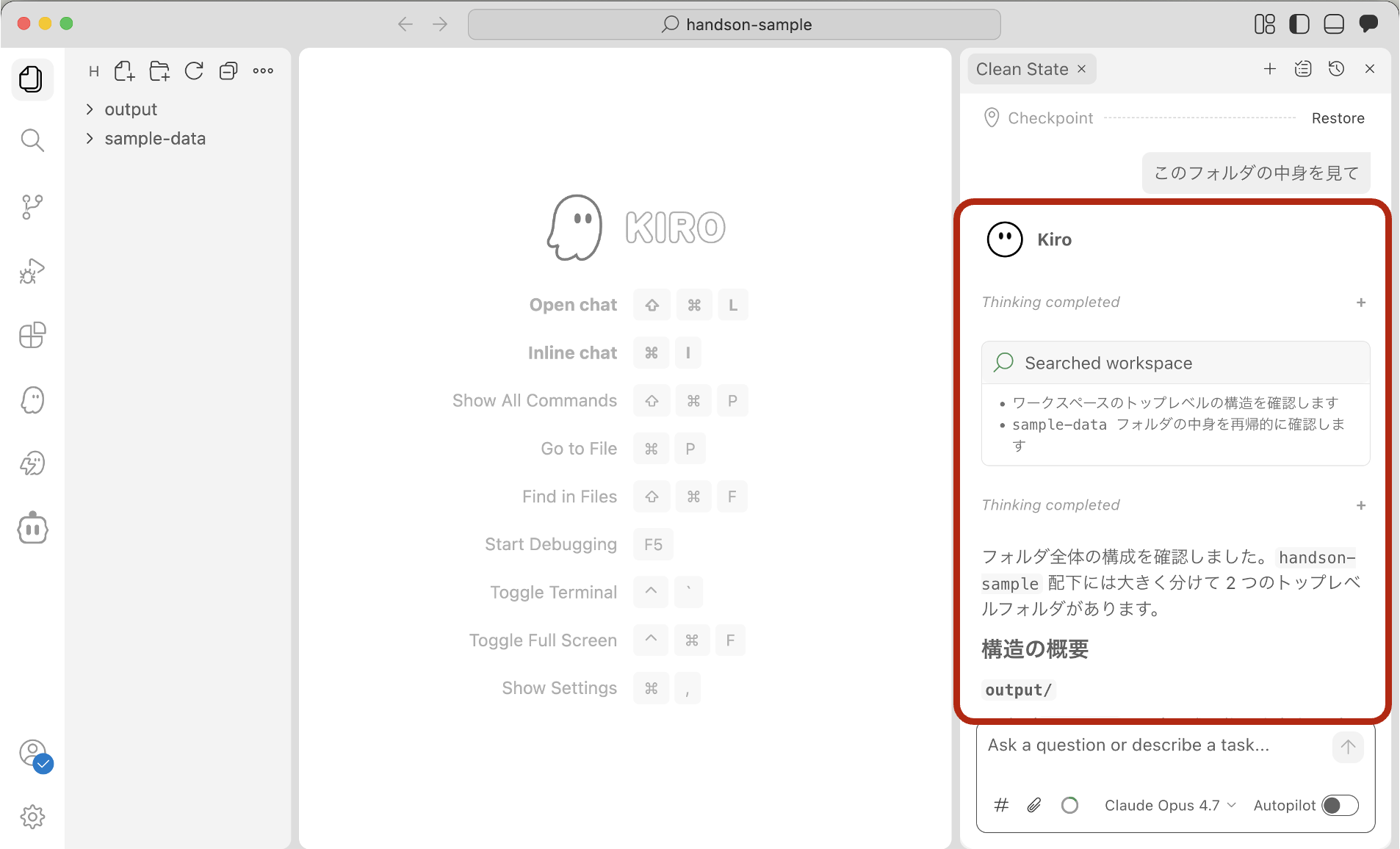Toggle primary side bar visibility
1400x849 pixels.
tap(1299, 24)
